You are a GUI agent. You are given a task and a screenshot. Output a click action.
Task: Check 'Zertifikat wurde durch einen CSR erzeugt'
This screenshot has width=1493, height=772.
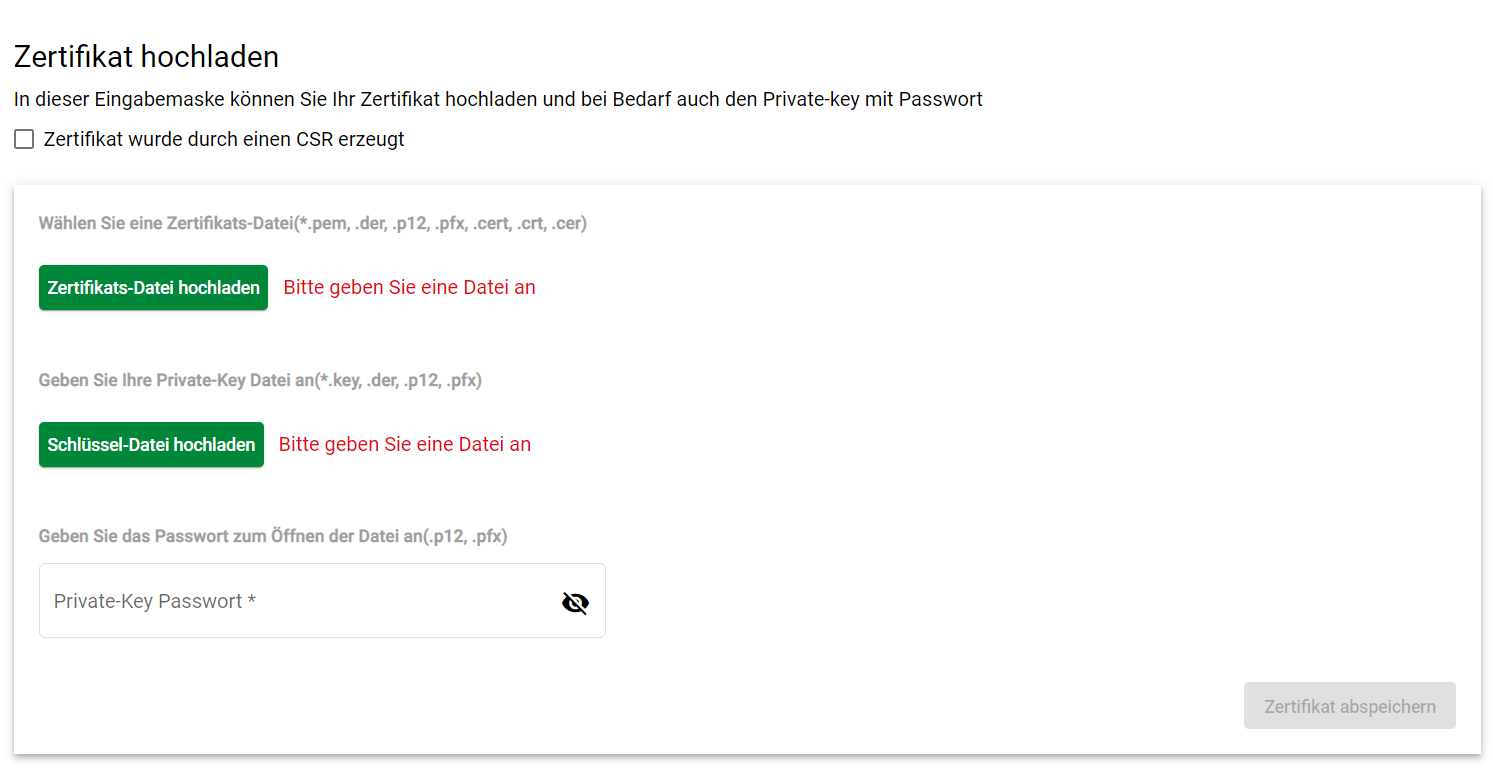24,139
